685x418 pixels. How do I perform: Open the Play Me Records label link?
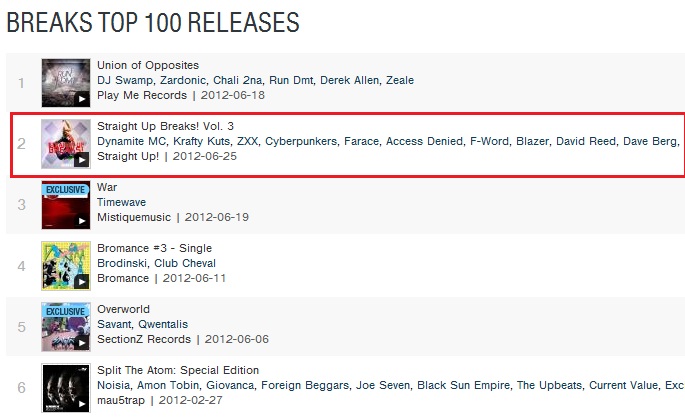142,95
